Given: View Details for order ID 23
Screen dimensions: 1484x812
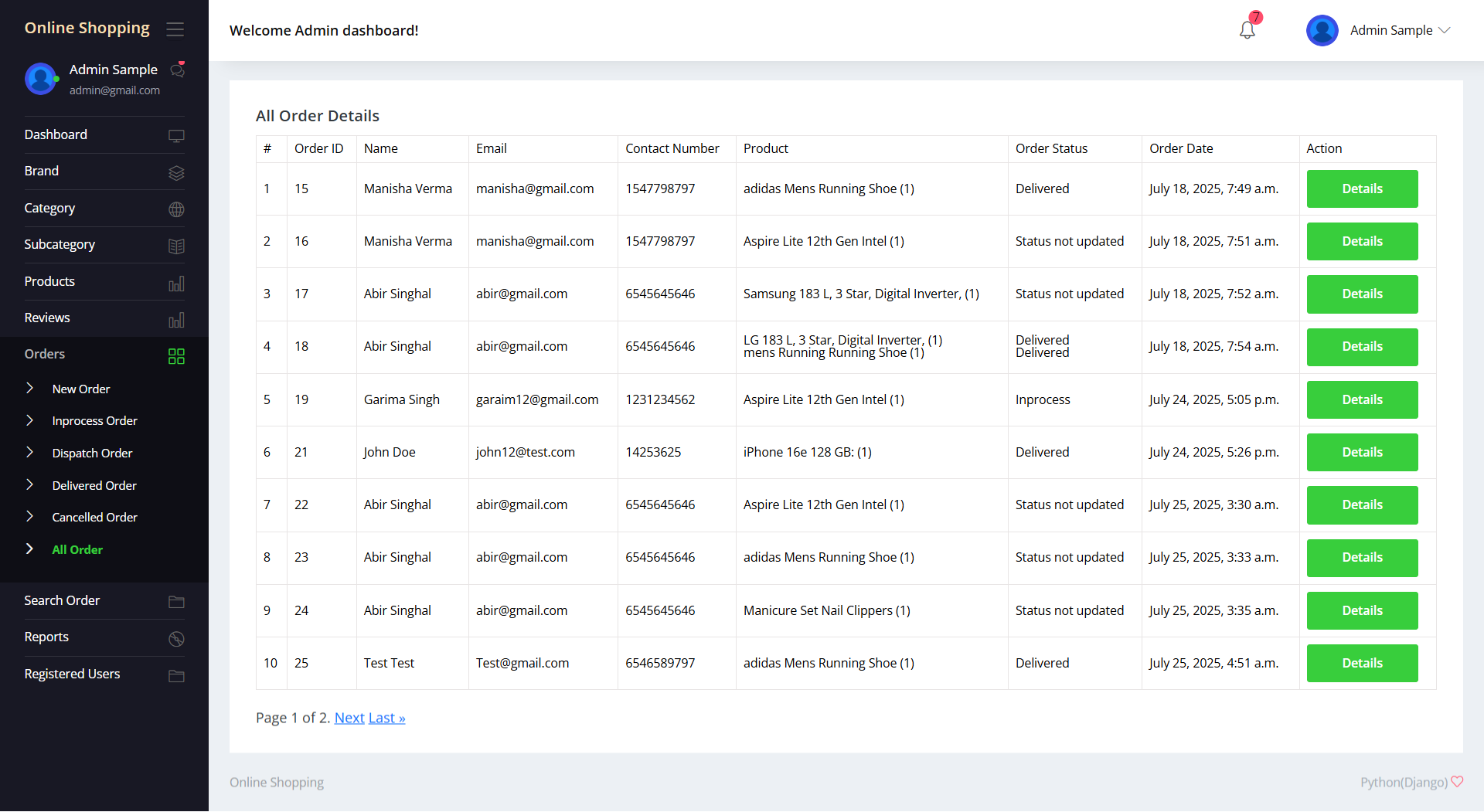Looking at the screenshot, I should point(1362,557).
